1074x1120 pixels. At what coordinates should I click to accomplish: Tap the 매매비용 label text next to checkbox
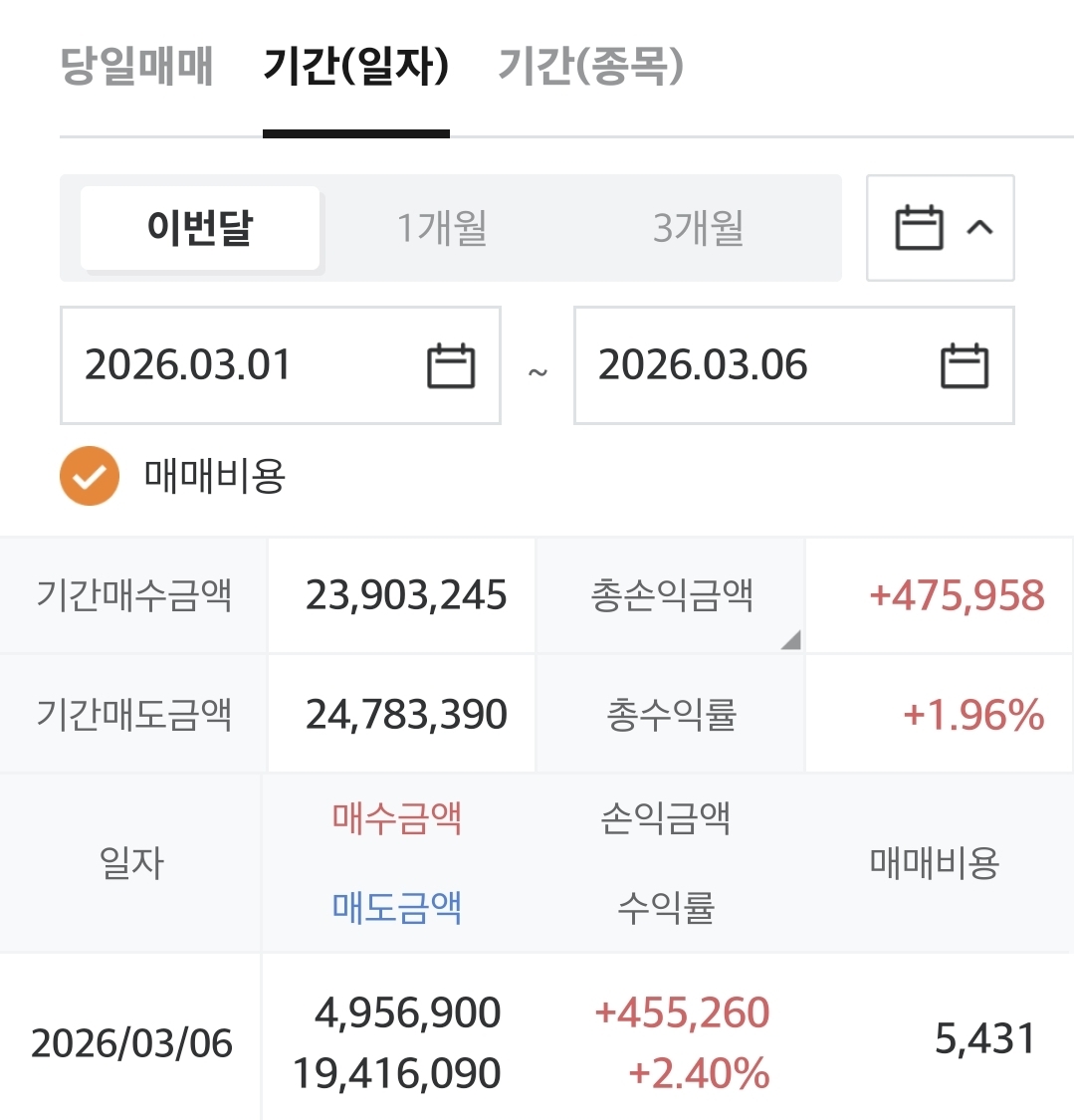(x=215, y=476)
